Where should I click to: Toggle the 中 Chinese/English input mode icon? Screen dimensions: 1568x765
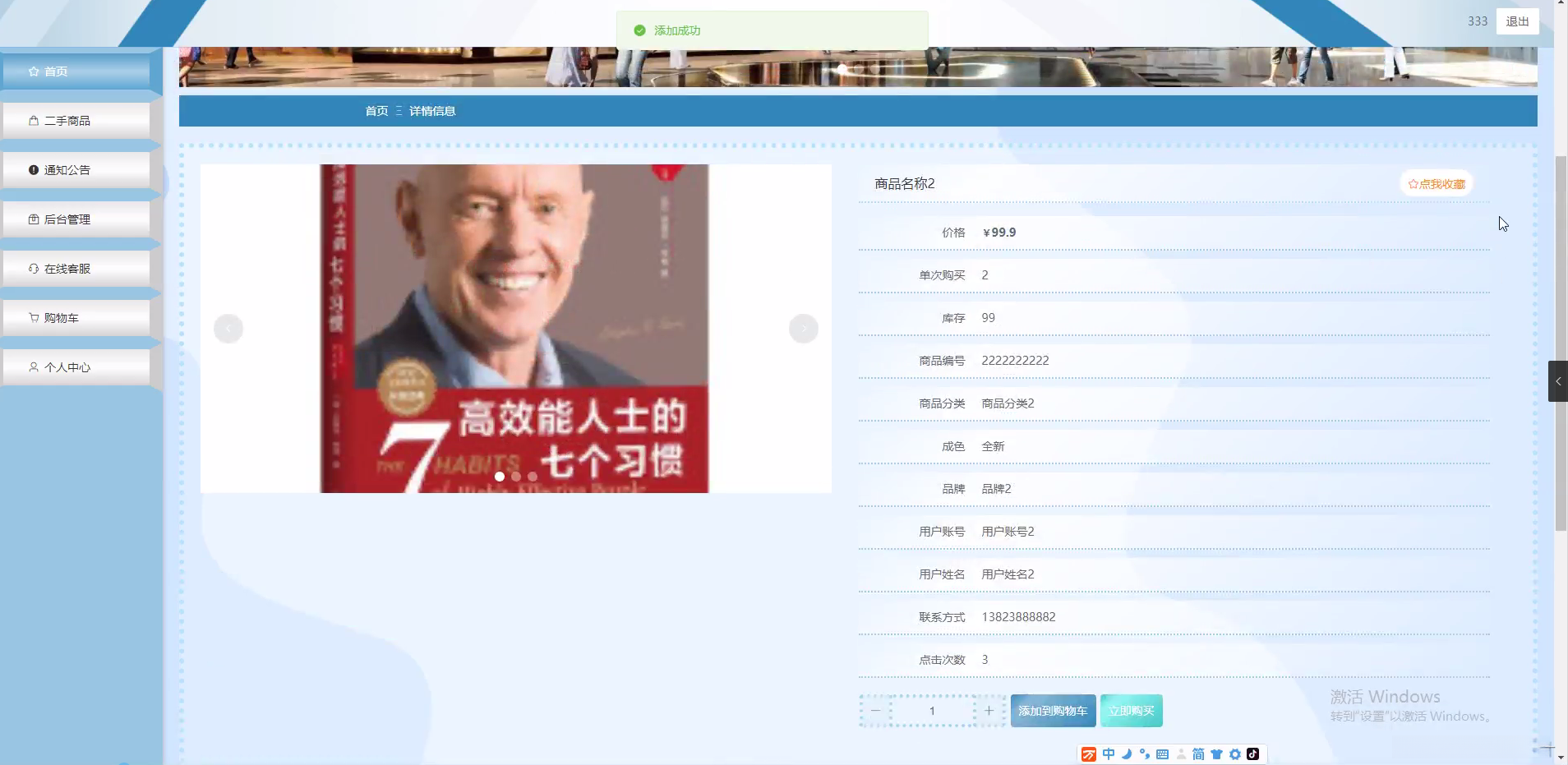point(1109,754)
